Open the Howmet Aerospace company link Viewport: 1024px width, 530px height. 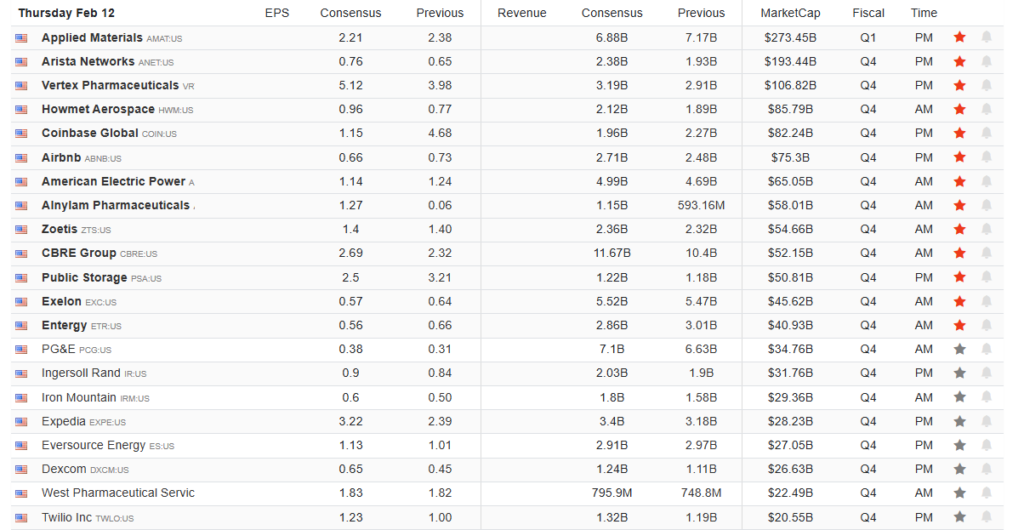tap(98, 109)
